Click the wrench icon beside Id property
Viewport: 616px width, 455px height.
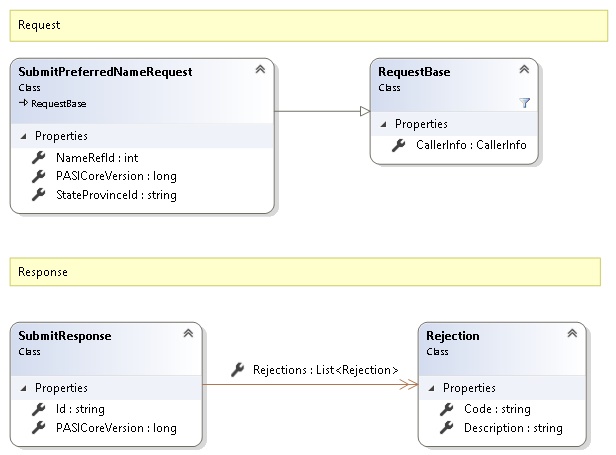pos(40,409)
